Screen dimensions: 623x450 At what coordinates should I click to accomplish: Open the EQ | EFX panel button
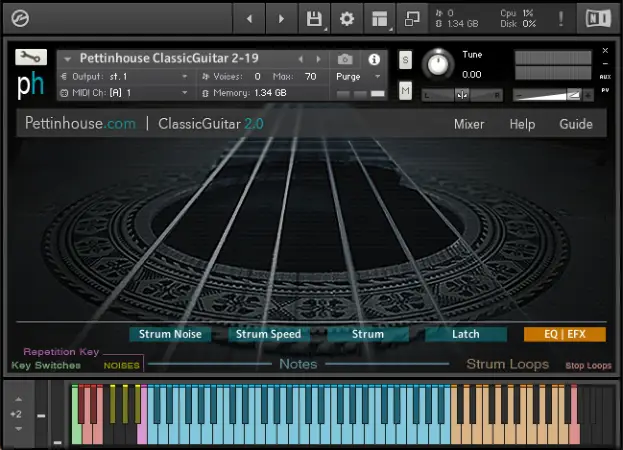pos(564,334)
